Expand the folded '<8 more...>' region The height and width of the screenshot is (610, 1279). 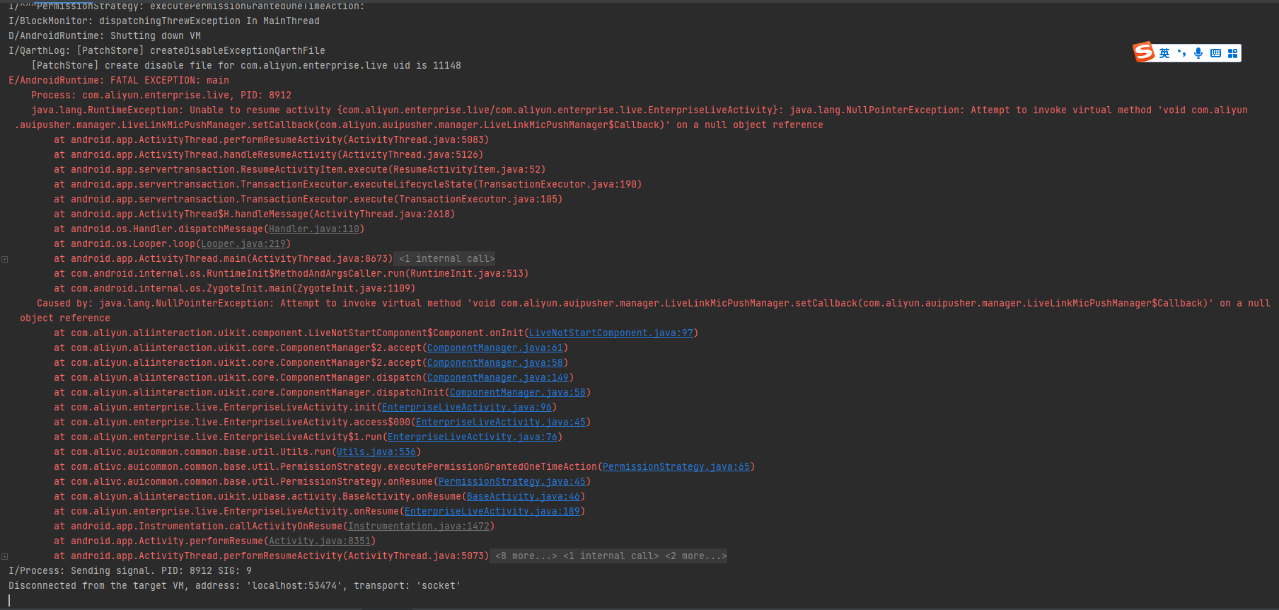(x=525, y=556)
